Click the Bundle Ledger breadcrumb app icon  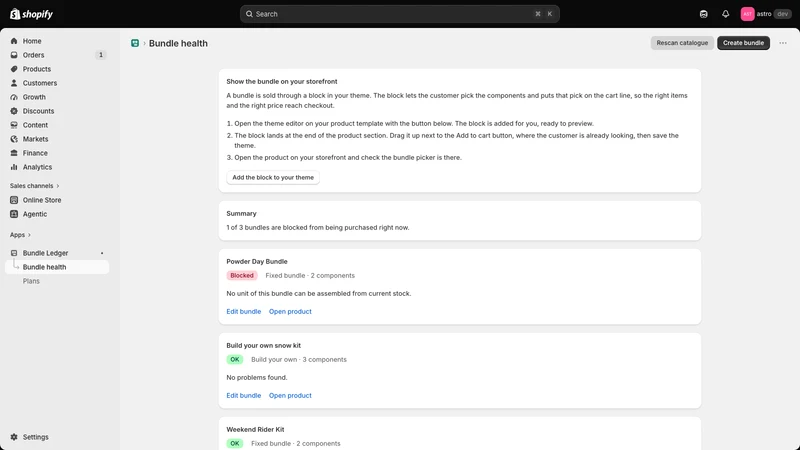coord(135,43)
